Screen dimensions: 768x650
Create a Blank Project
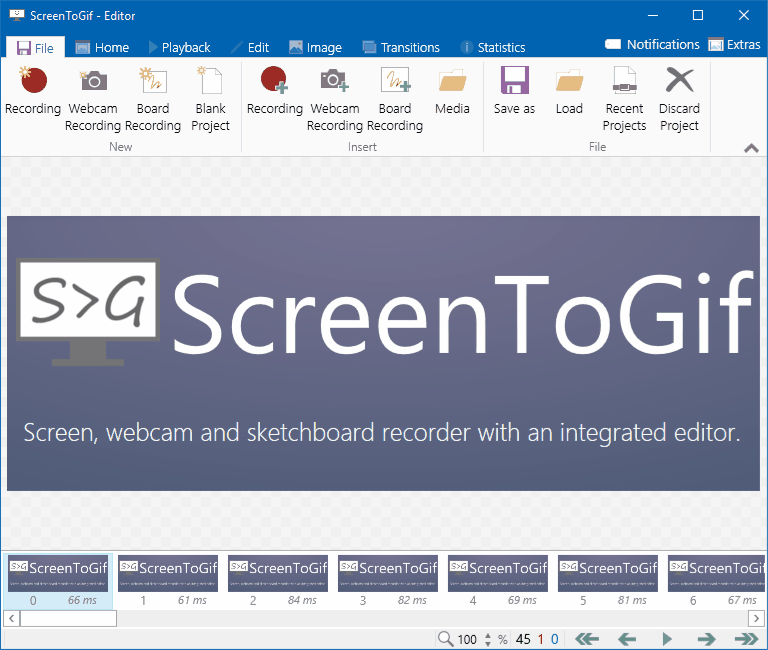pos(210,98)
